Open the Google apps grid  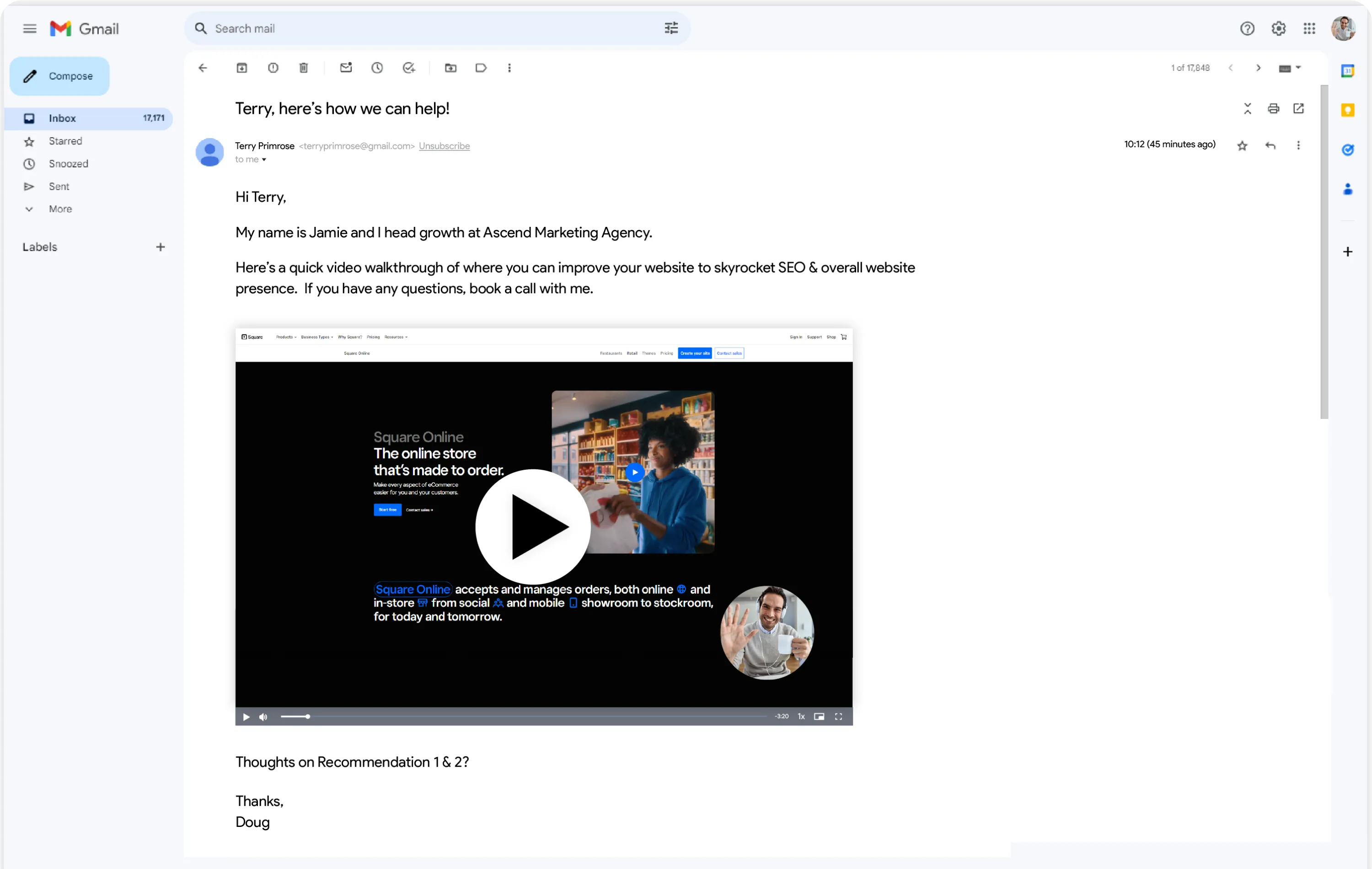(1309, 28)
